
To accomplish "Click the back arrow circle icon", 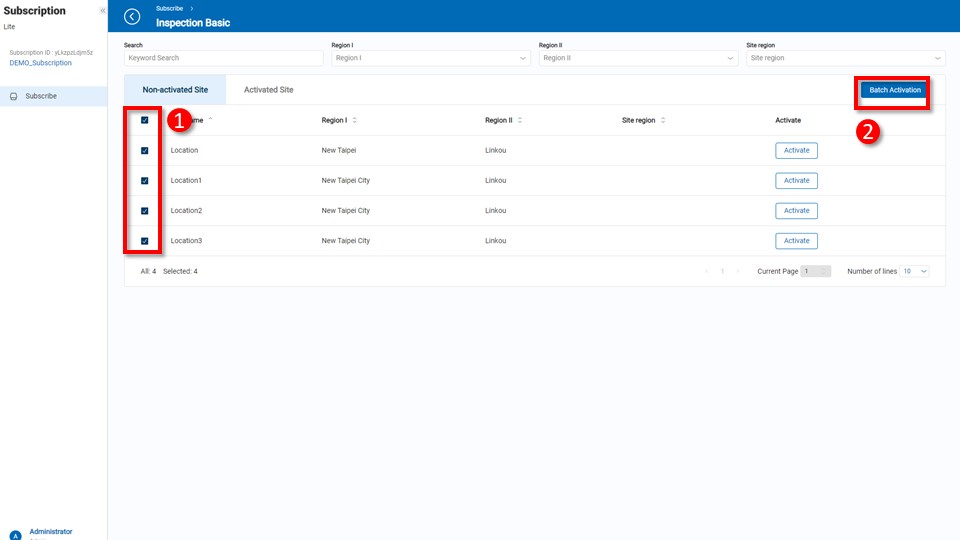I will 132,16.
